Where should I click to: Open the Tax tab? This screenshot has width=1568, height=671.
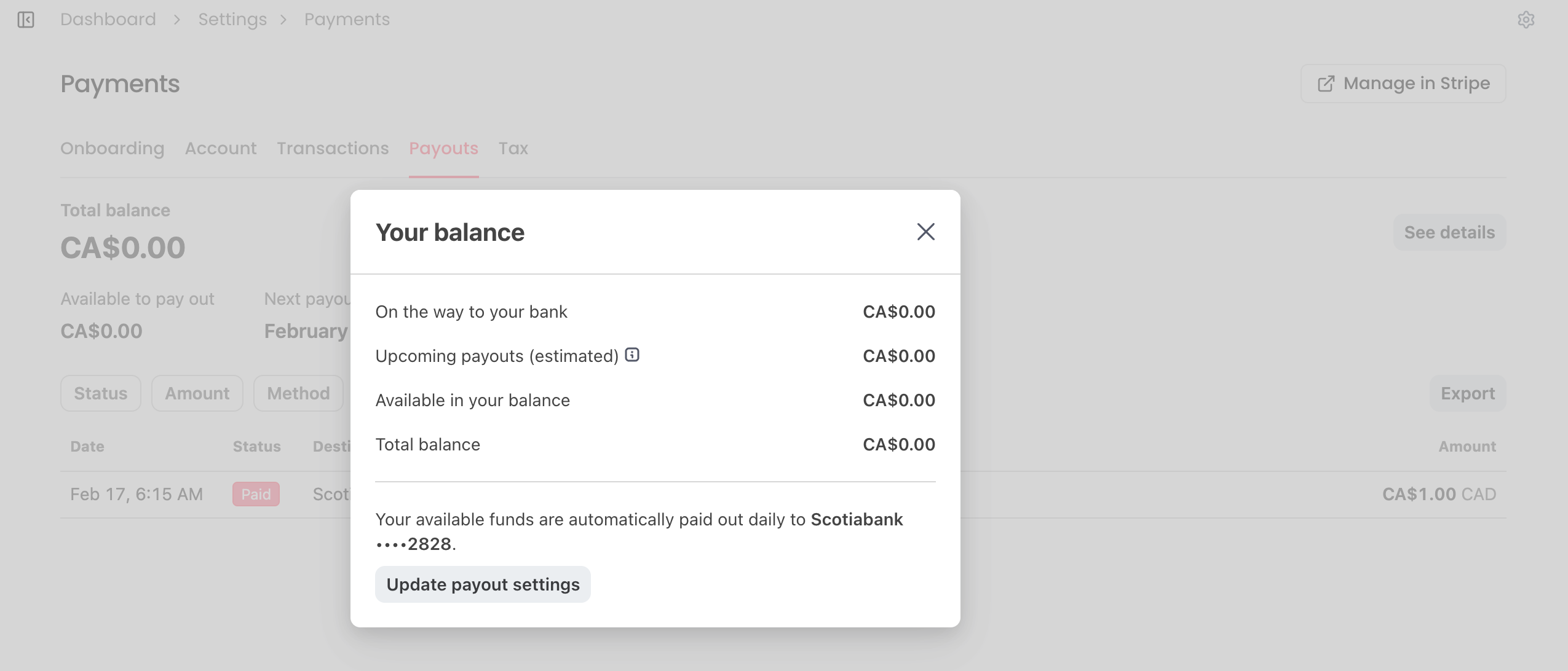(x=513, y=149)
